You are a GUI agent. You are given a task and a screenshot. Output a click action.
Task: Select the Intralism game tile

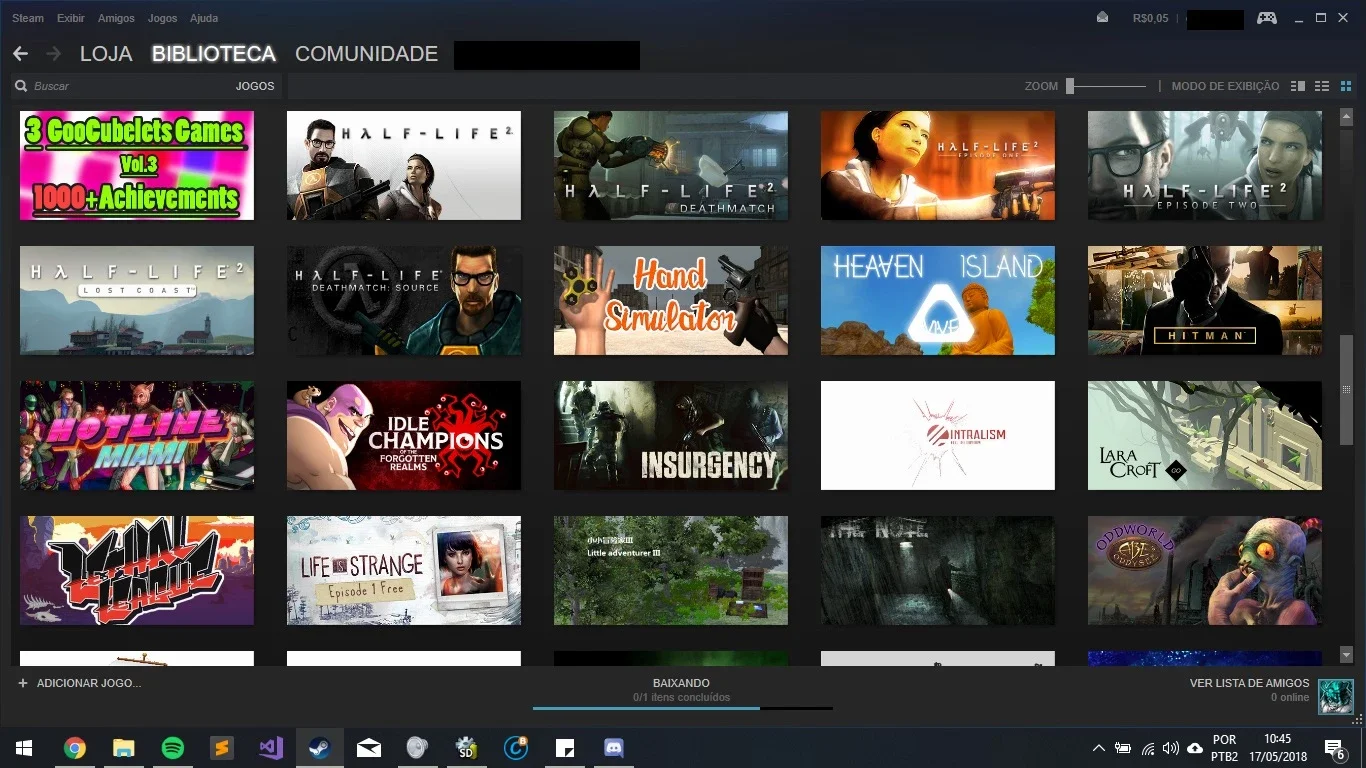(x=938, y=435)
